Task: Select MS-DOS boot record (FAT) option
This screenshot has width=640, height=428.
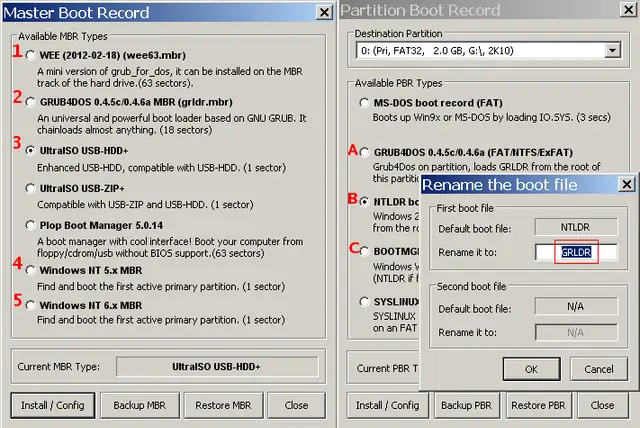Action: tap(364, 102)
